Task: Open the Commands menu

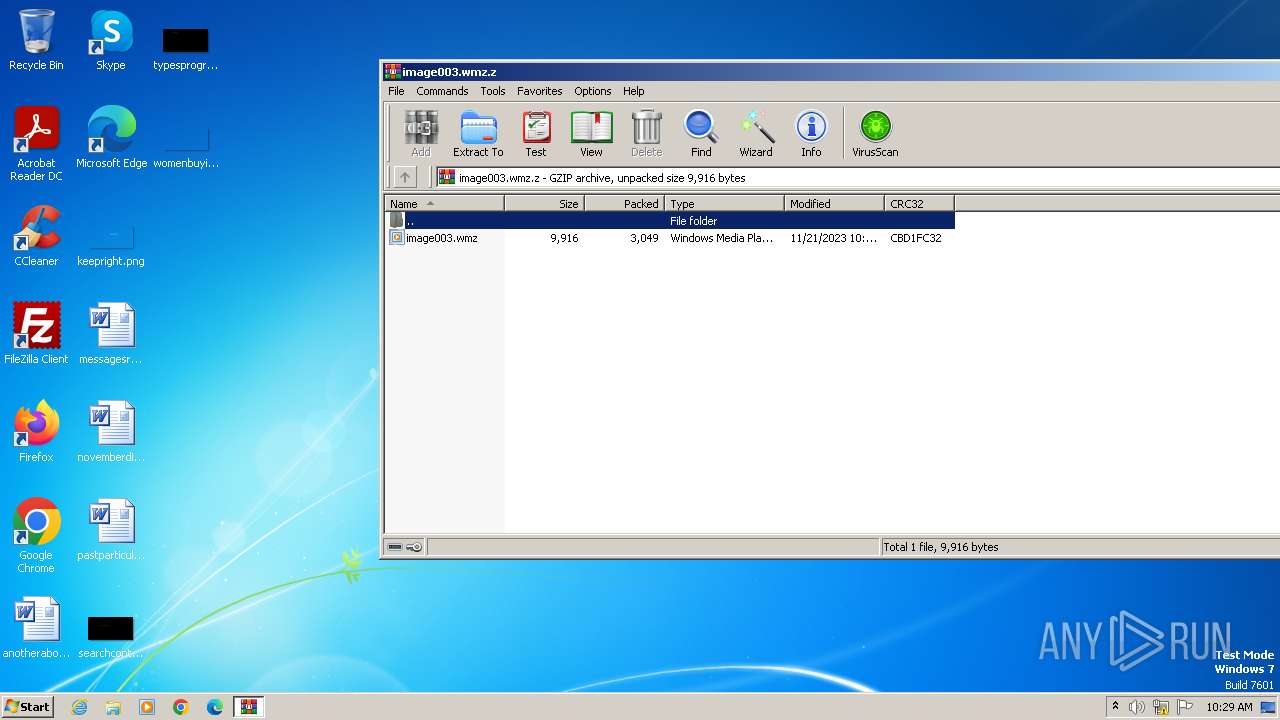Action: pos(442,91)
